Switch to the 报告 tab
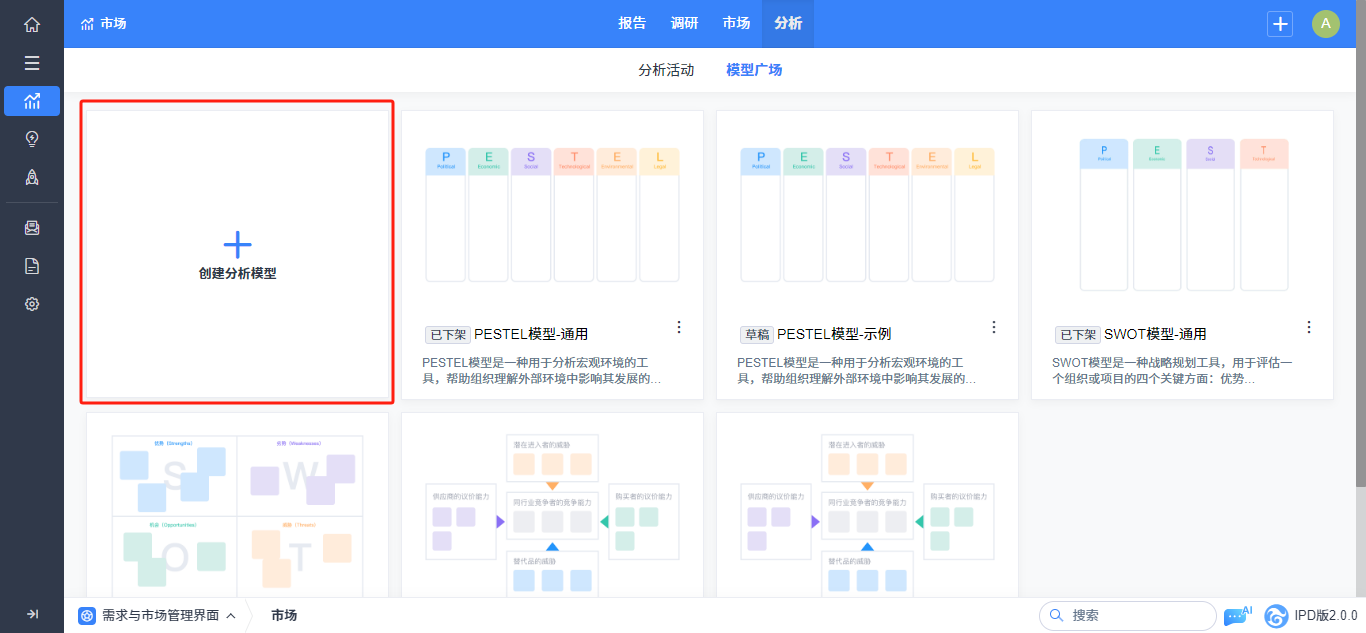 632,24
